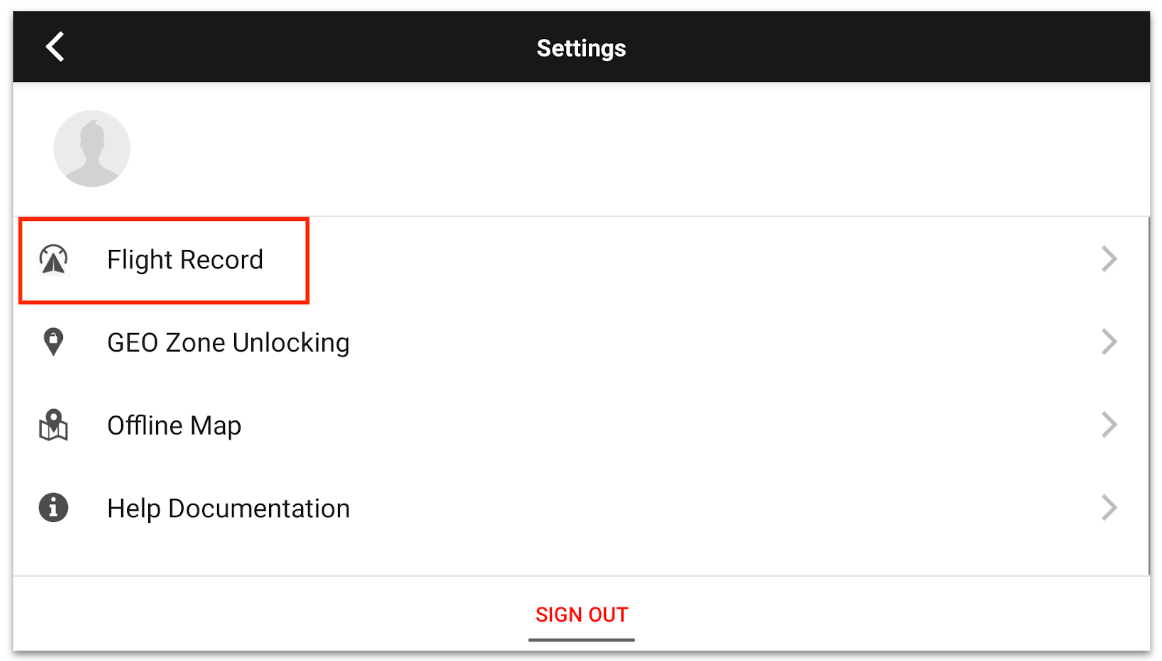Click the gray placeholder profile picture
Screen dimensions: 1162x661
click(91, 147)
